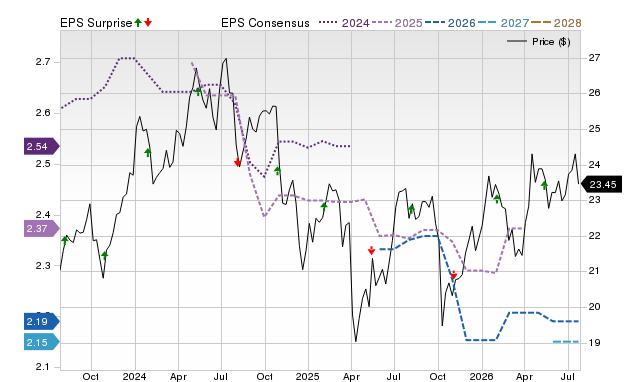Select the red EPS miss arrow near August 2024
The image size is (640, 382).
point(238,162)
